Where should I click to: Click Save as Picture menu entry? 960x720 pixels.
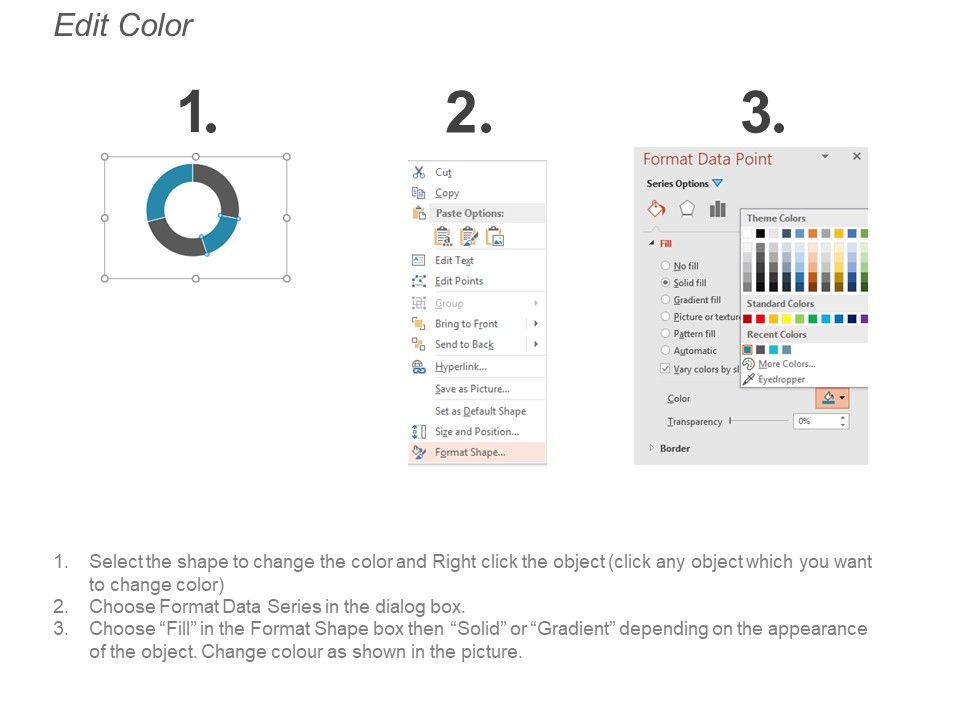coord(472,389)
